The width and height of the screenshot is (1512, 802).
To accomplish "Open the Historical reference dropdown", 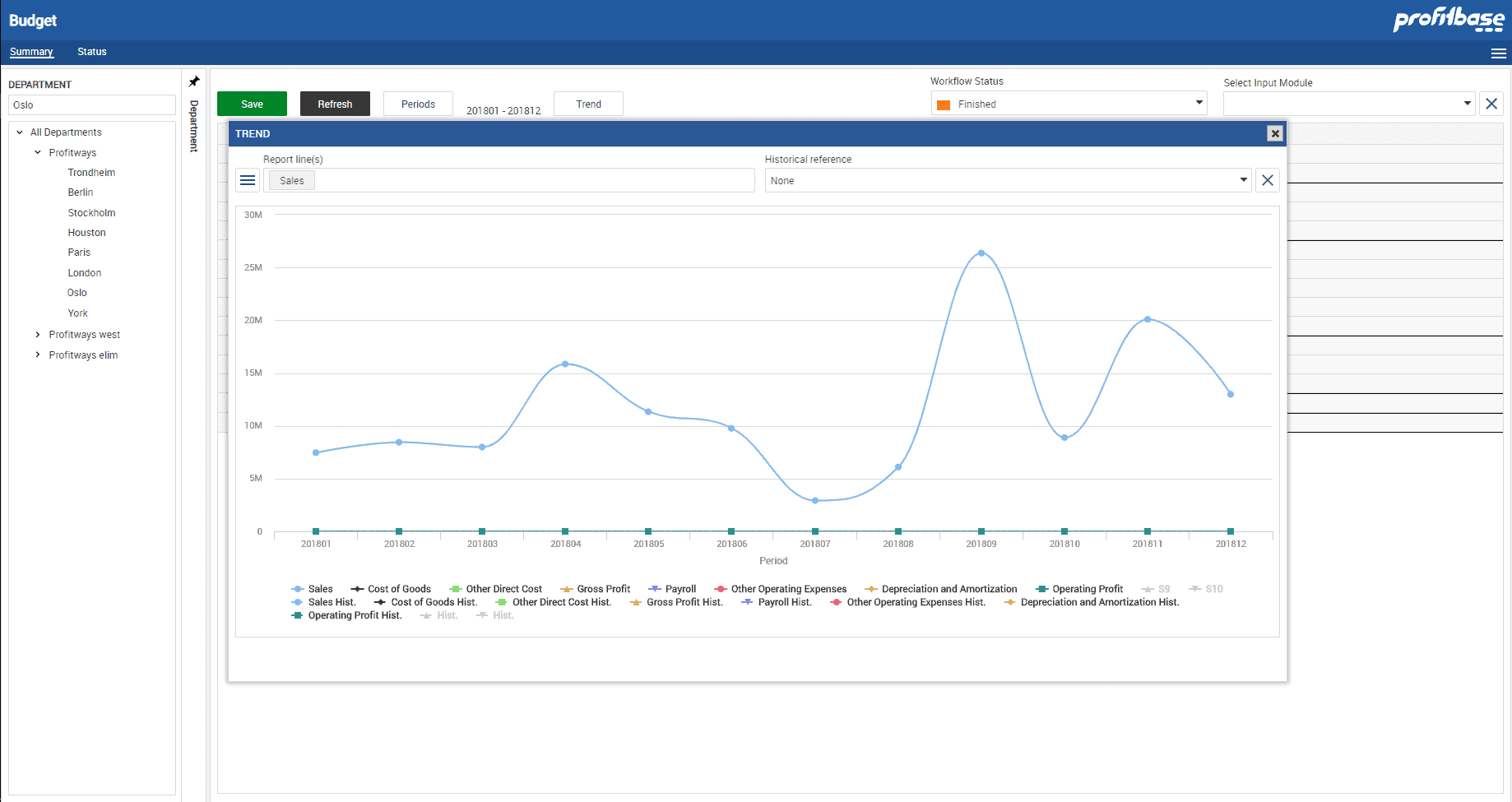I will 1243,180.
